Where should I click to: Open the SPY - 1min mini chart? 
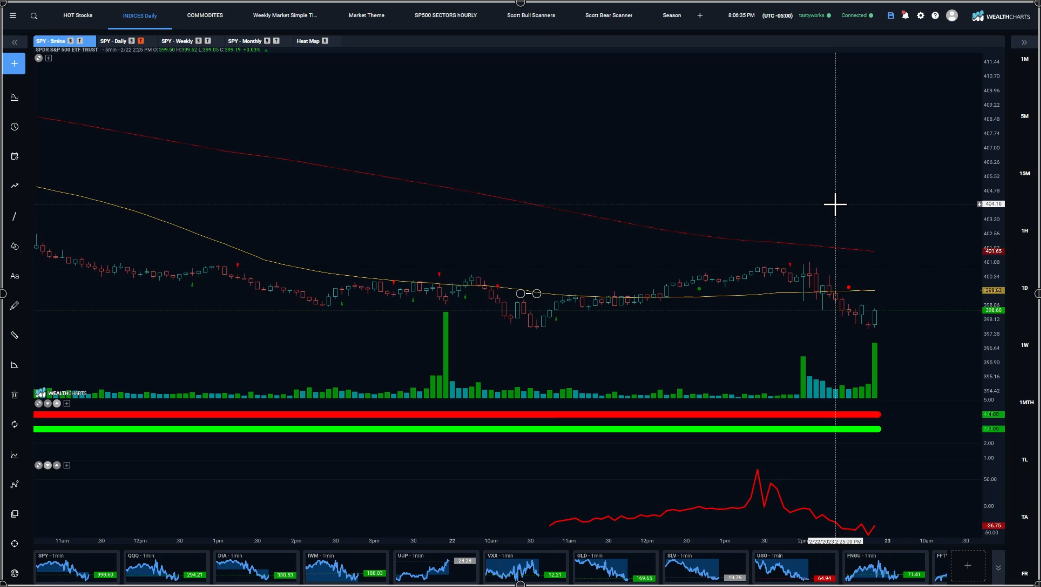click(x=76, y=566)
